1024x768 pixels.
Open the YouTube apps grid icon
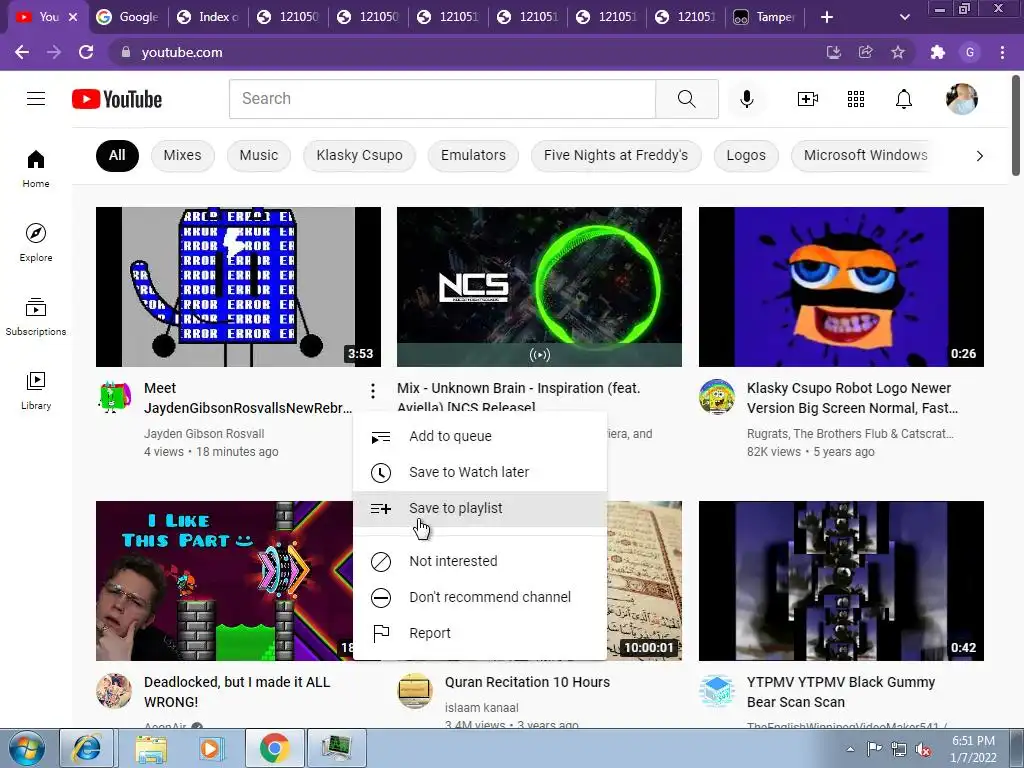point(856,99)
